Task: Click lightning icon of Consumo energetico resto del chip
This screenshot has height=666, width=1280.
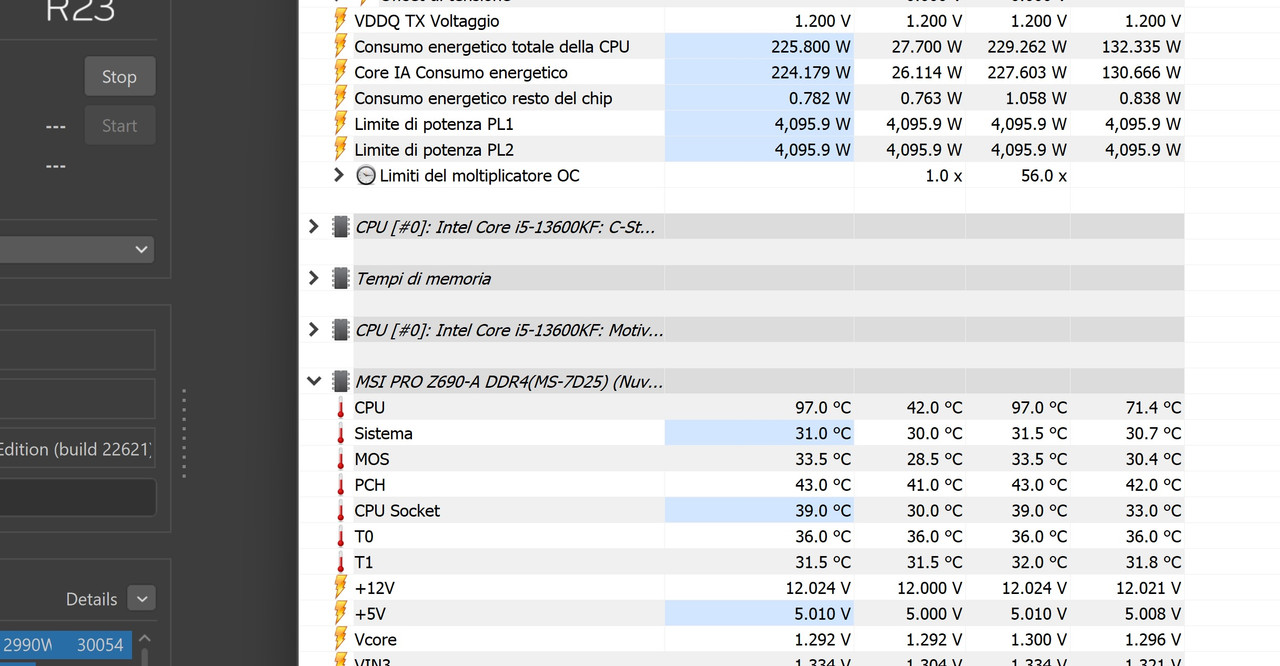Action: (x=340, y=98)
